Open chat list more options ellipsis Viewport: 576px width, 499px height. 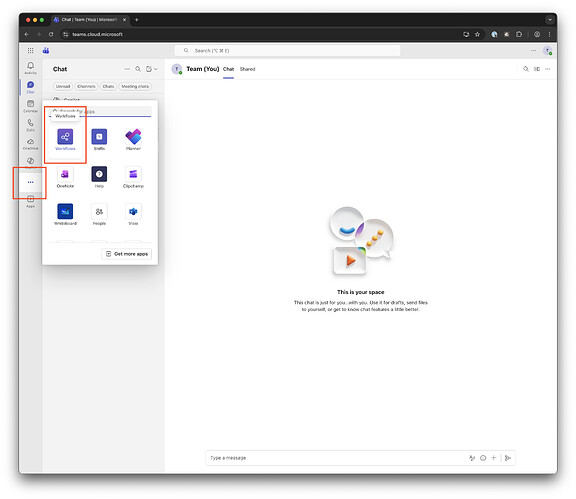point(127,69)
